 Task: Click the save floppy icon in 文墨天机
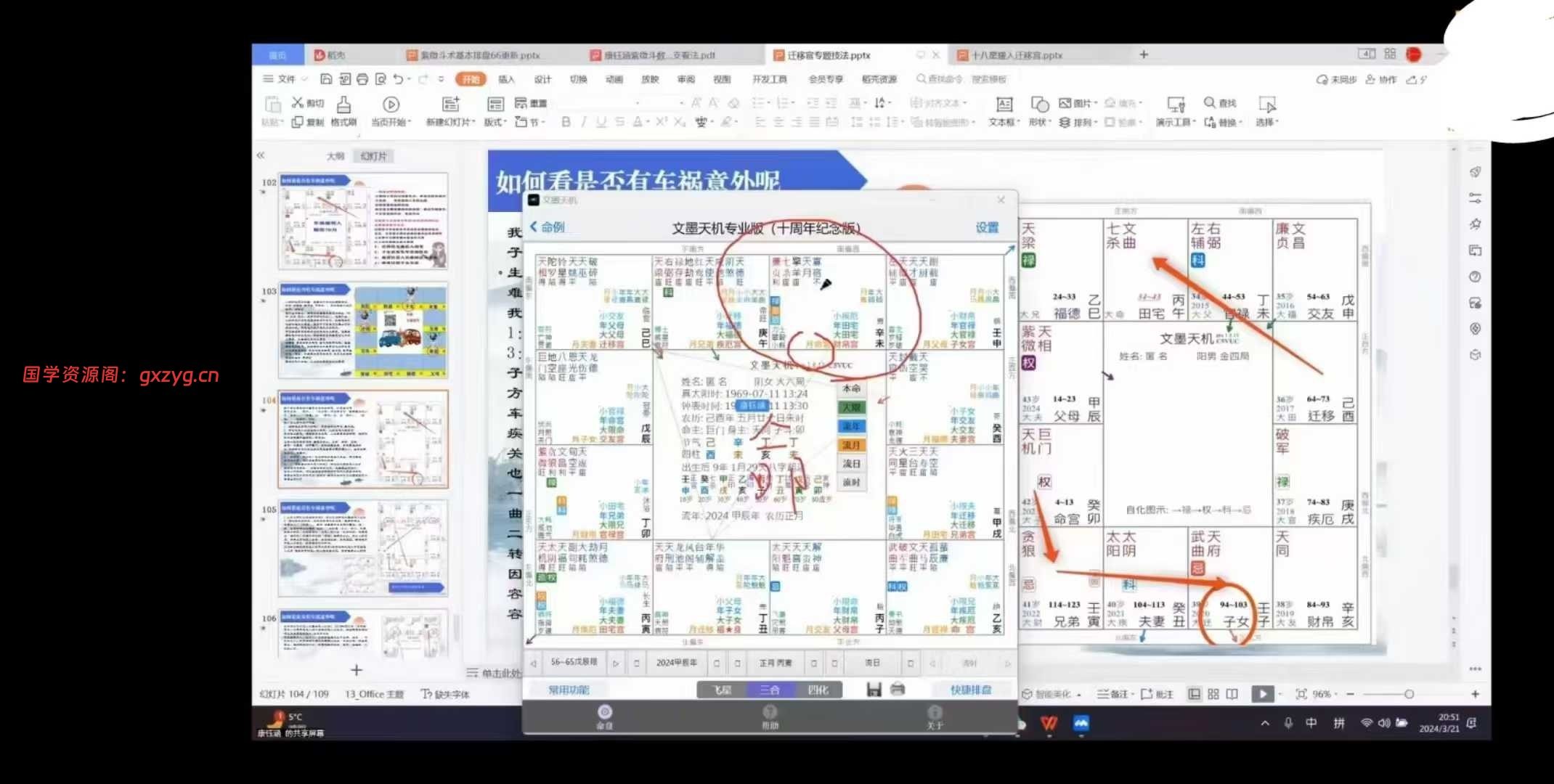point(874,689)
